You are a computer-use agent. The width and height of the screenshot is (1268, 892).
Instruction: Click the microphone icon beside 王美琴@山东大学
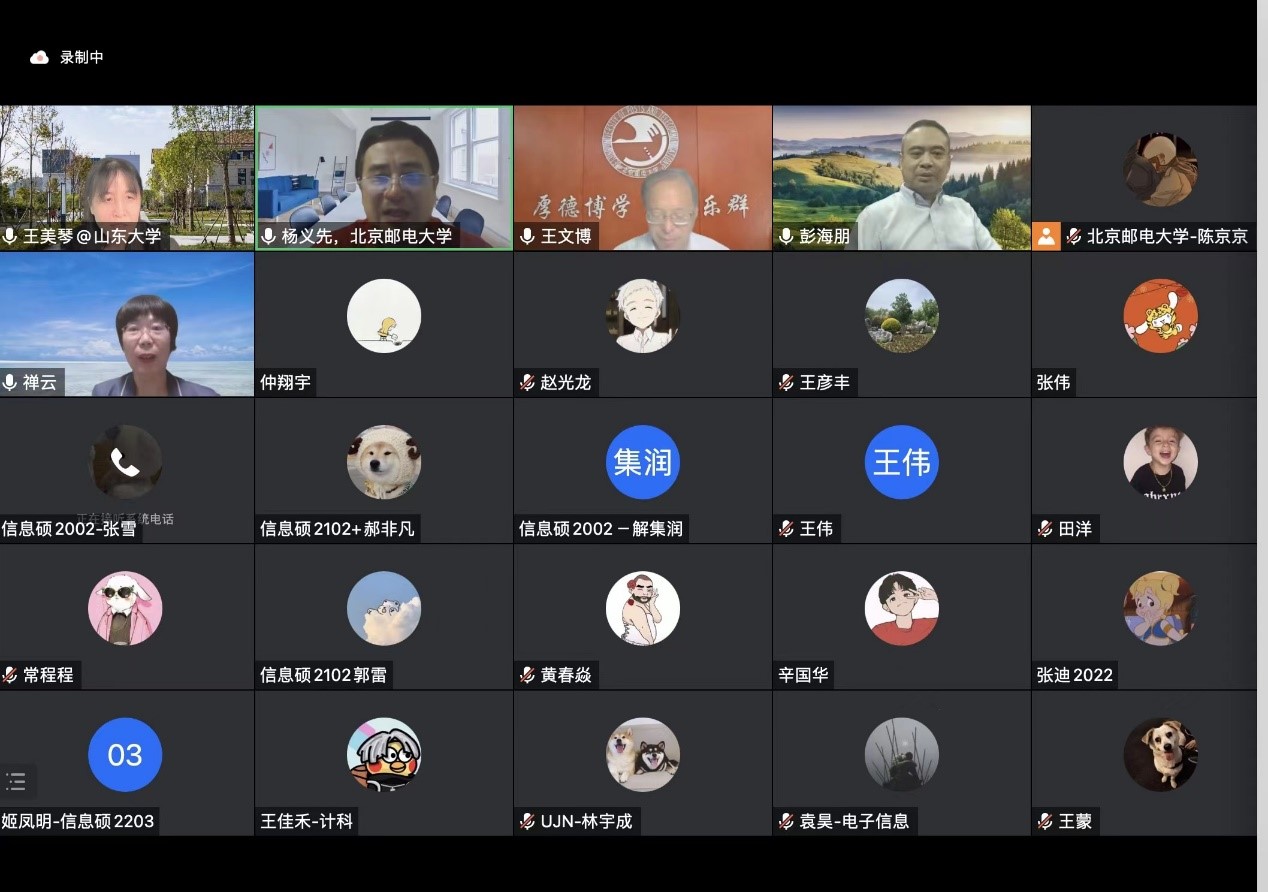pos(11,237)
